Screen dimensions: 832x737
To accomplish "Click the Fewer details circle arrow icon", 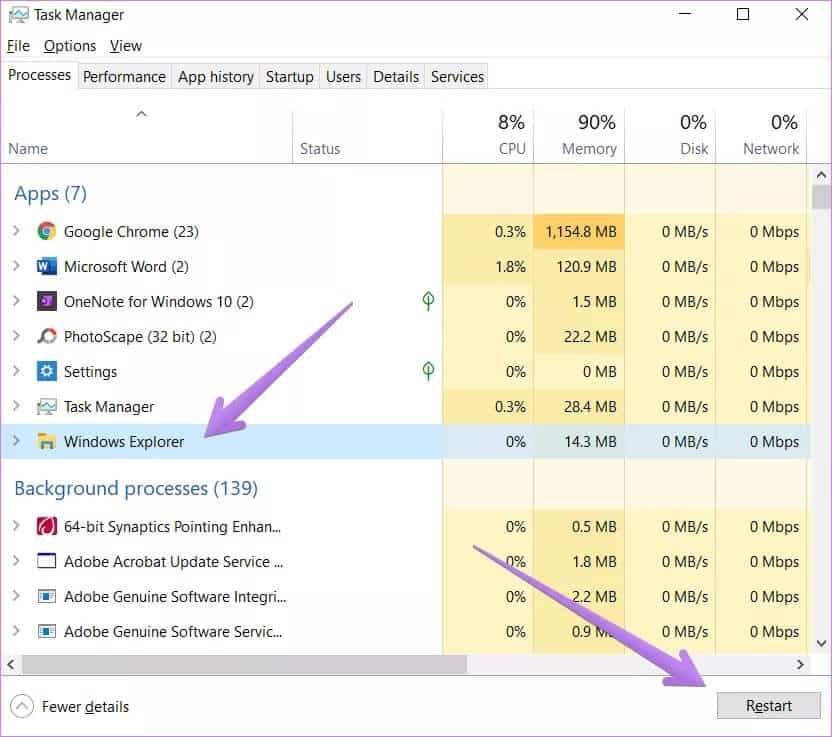I will click(x=22, y=707).
